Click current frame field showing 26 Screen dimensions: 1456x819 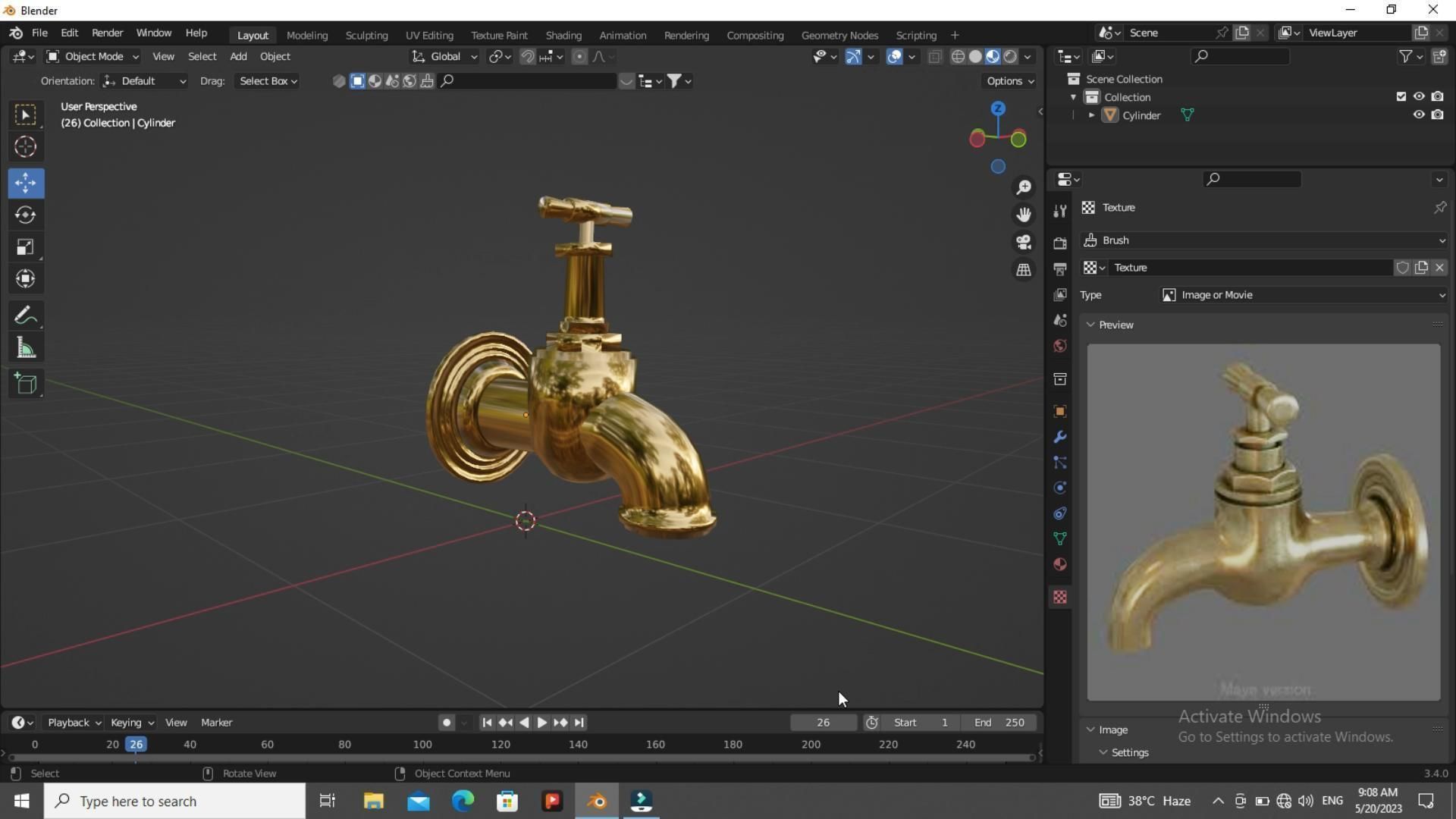824,723
